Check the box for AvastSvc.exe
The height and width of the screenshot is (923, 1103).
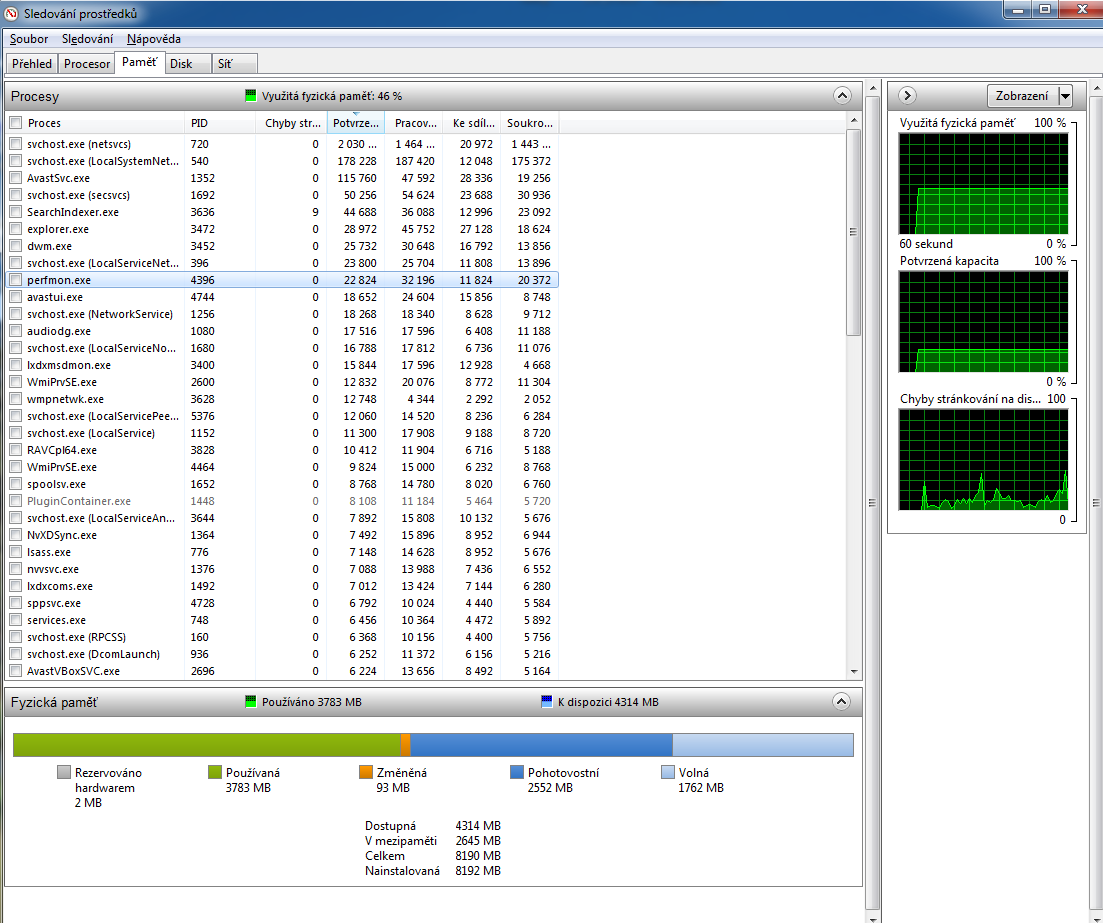click(15, 178)
